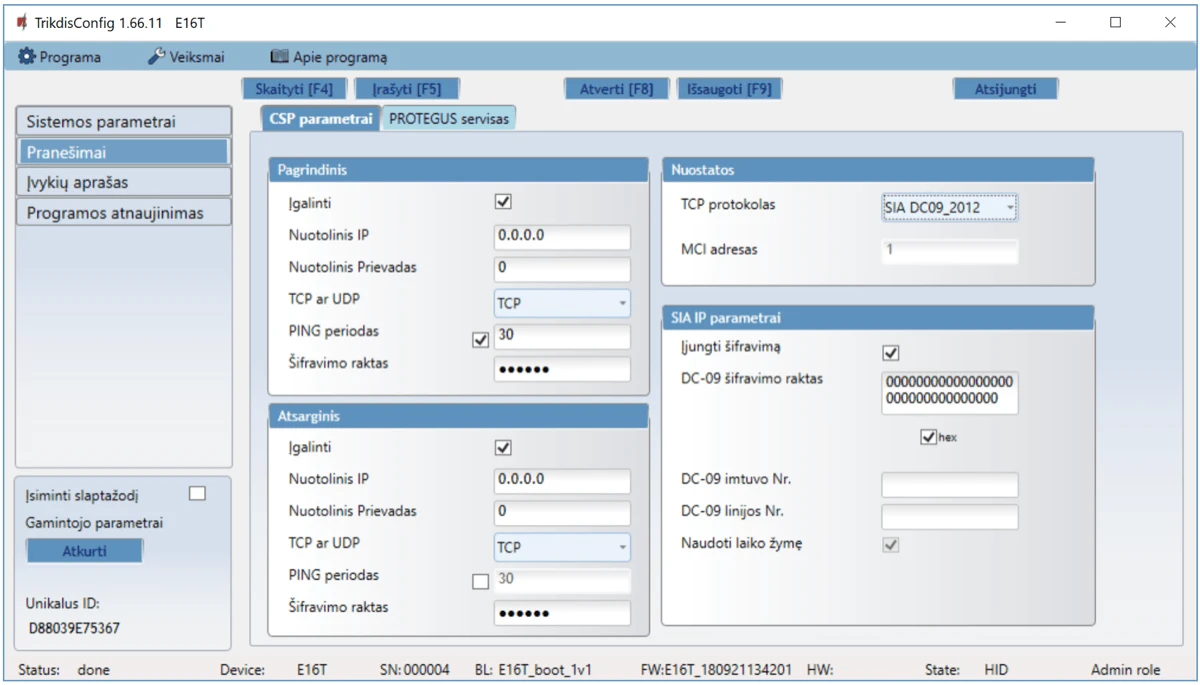Open Apie programą with the book icon
Screen dimensions: 1200x685
point(329,57)
